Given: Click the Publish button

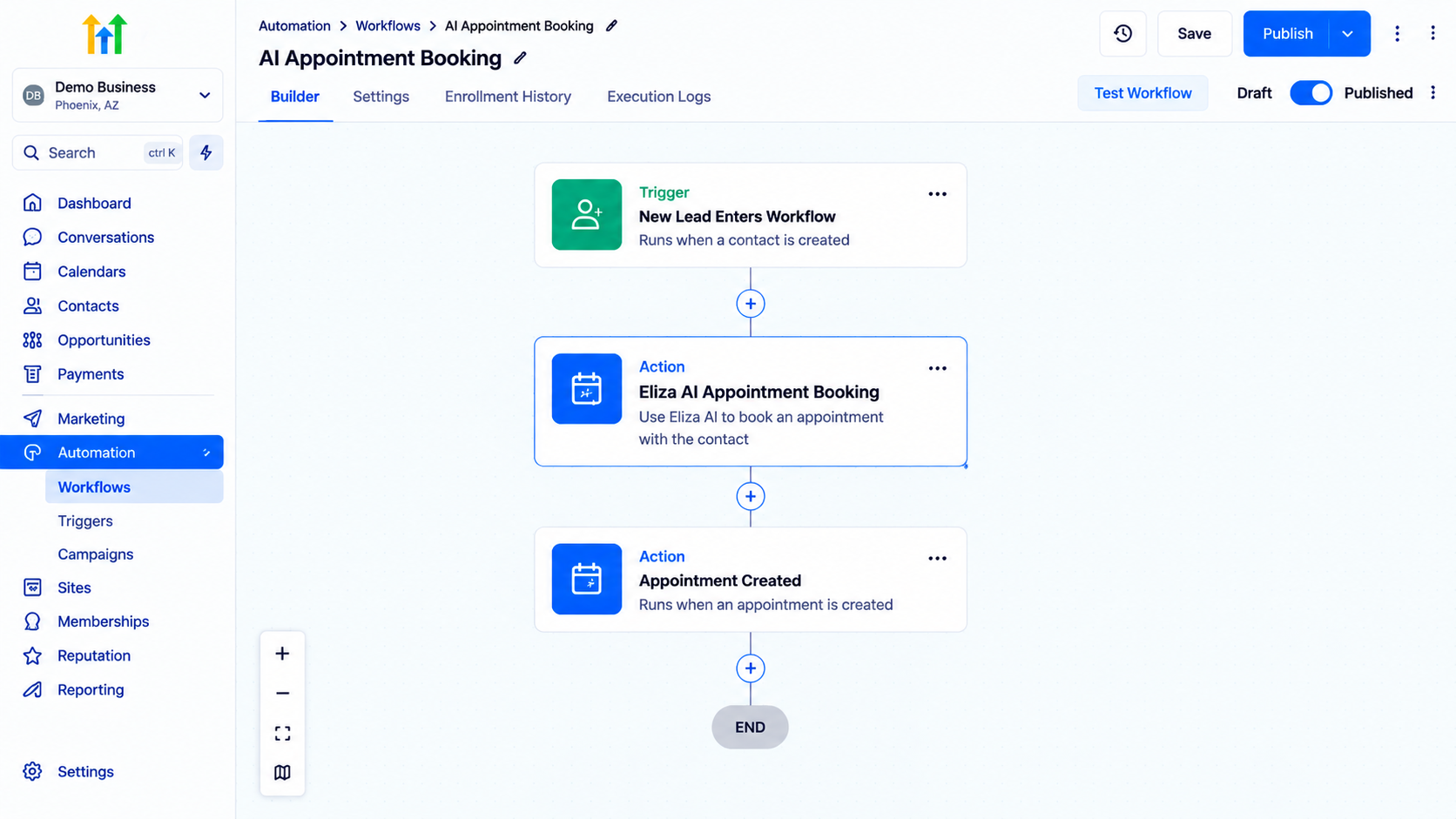Looking at the screenshot, I should (1287, 34).
